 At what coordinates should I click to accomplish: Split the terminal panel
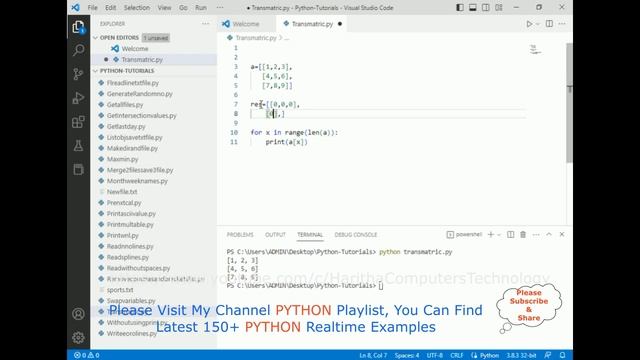click(510, 234)
